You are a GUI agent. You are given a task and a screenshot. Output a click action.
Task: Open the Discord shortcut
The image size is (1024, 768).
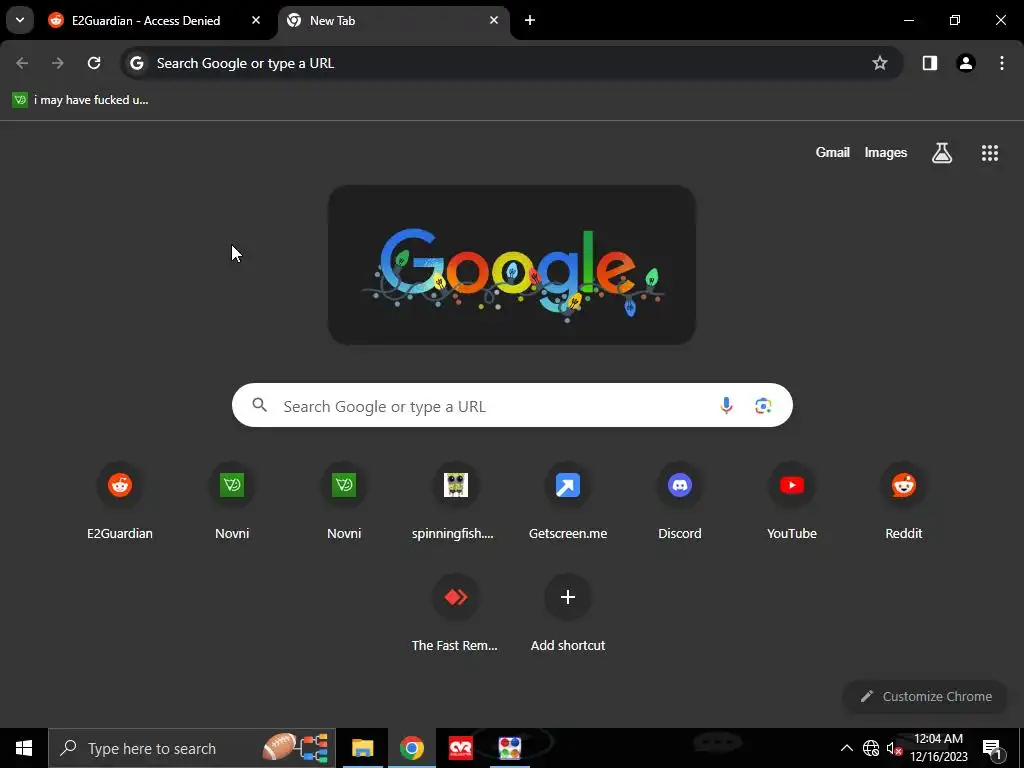pos(680,502)
